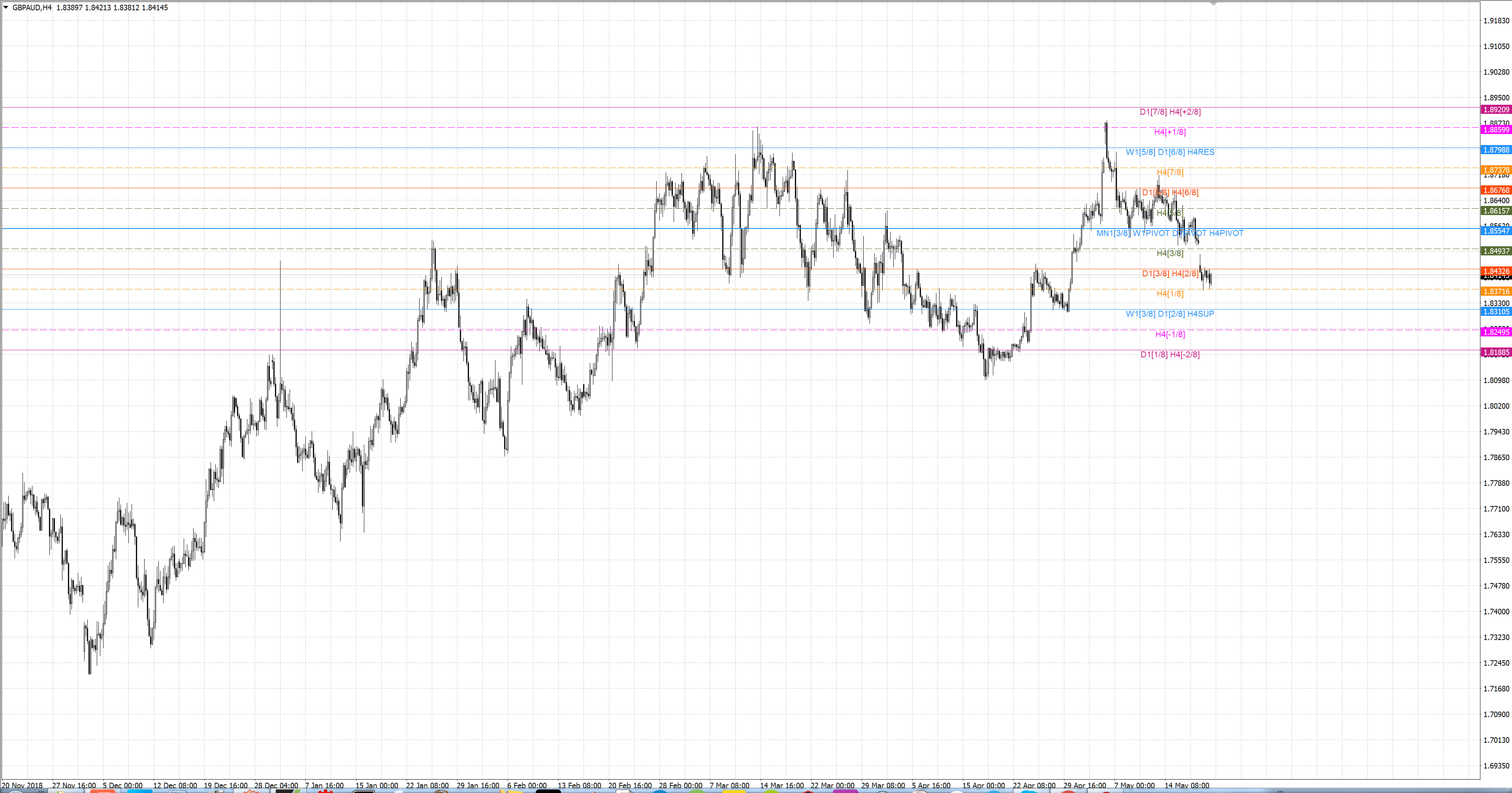Click the W1[5/8] D1[6/8] H4RES label
The height and width of the screenshot is (793, 1512).
click(1170, 152)
